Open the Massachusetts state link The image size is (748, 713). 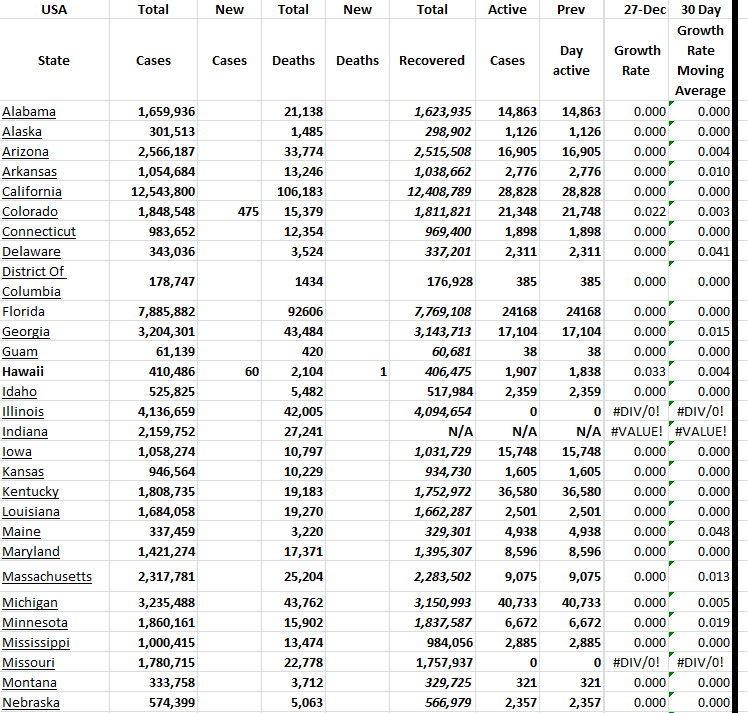pos(47,577)
